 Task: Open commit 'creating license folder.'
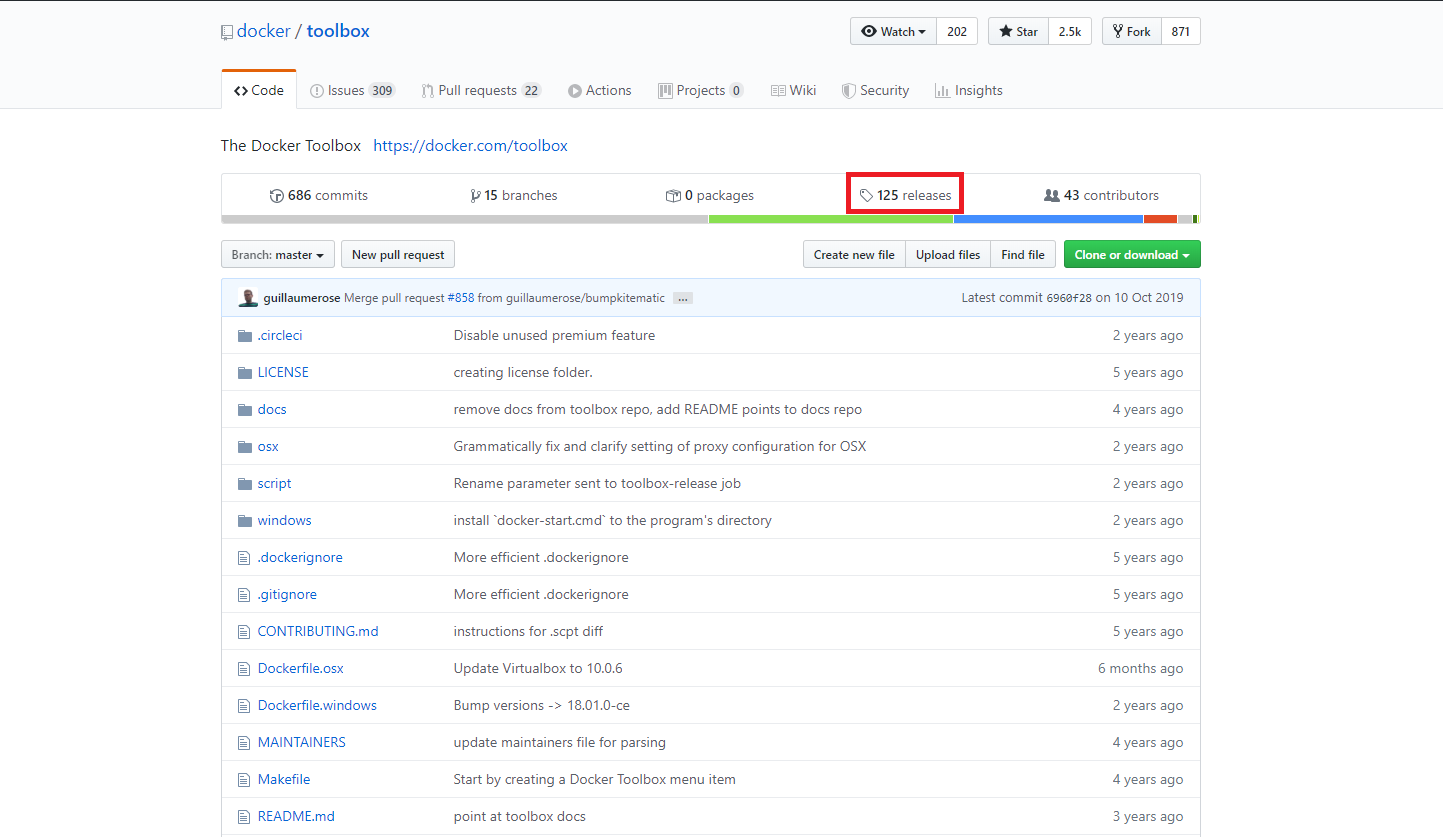[523, 373]
